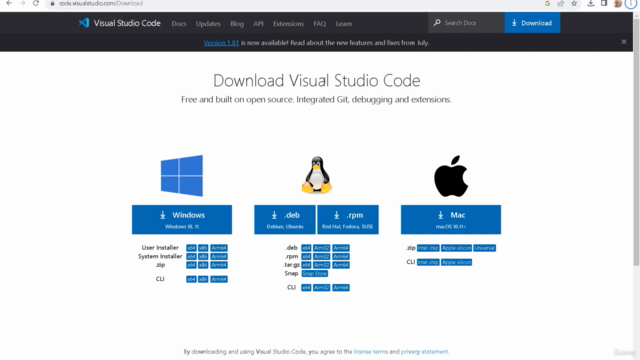
Task: Open the Extensions menu item
Action: pyautogui.click(x=289, y=24)
